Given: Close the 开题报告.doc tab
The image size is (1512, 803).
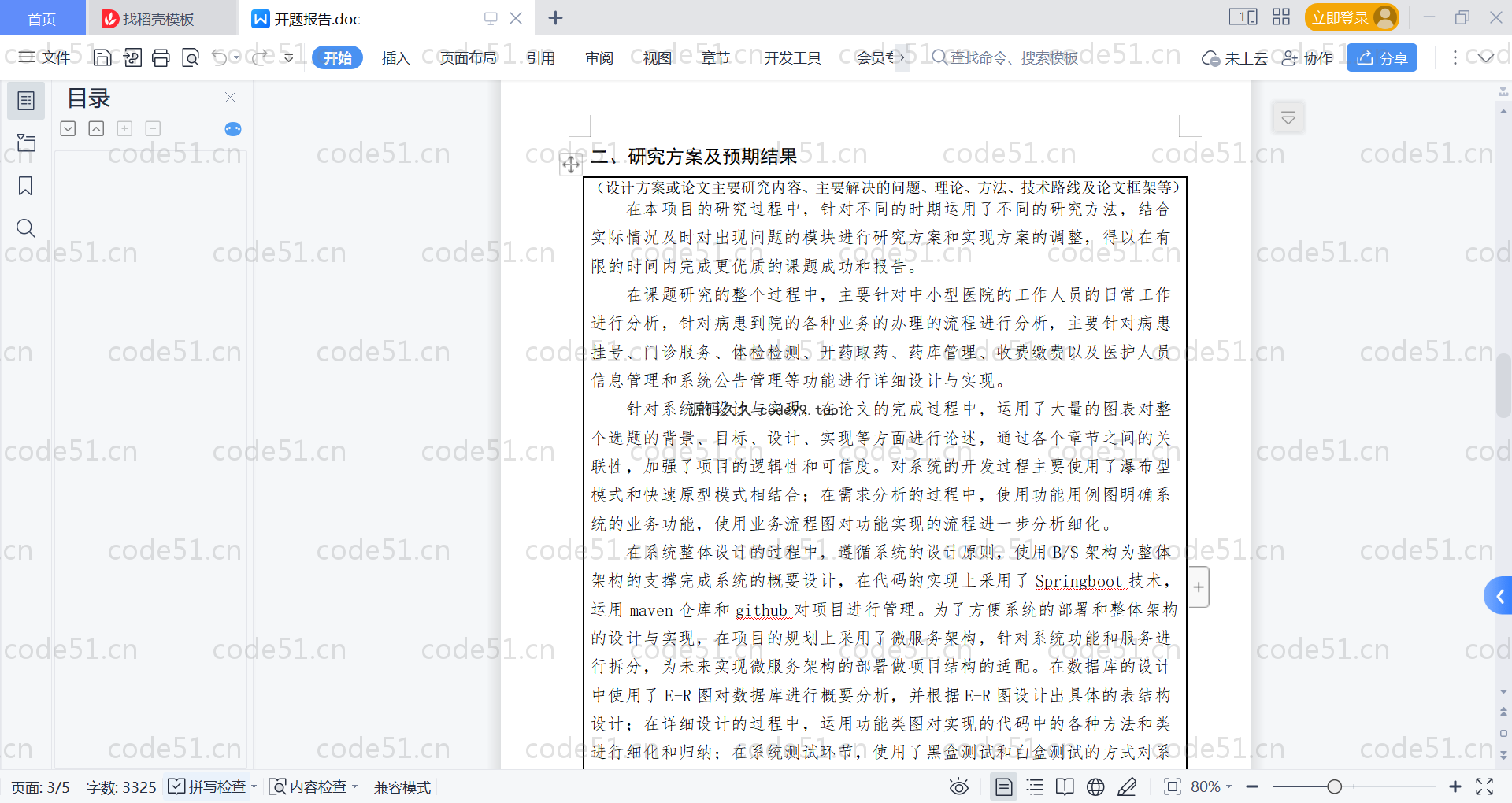Looking at the screenshot, I should (516, 18).
